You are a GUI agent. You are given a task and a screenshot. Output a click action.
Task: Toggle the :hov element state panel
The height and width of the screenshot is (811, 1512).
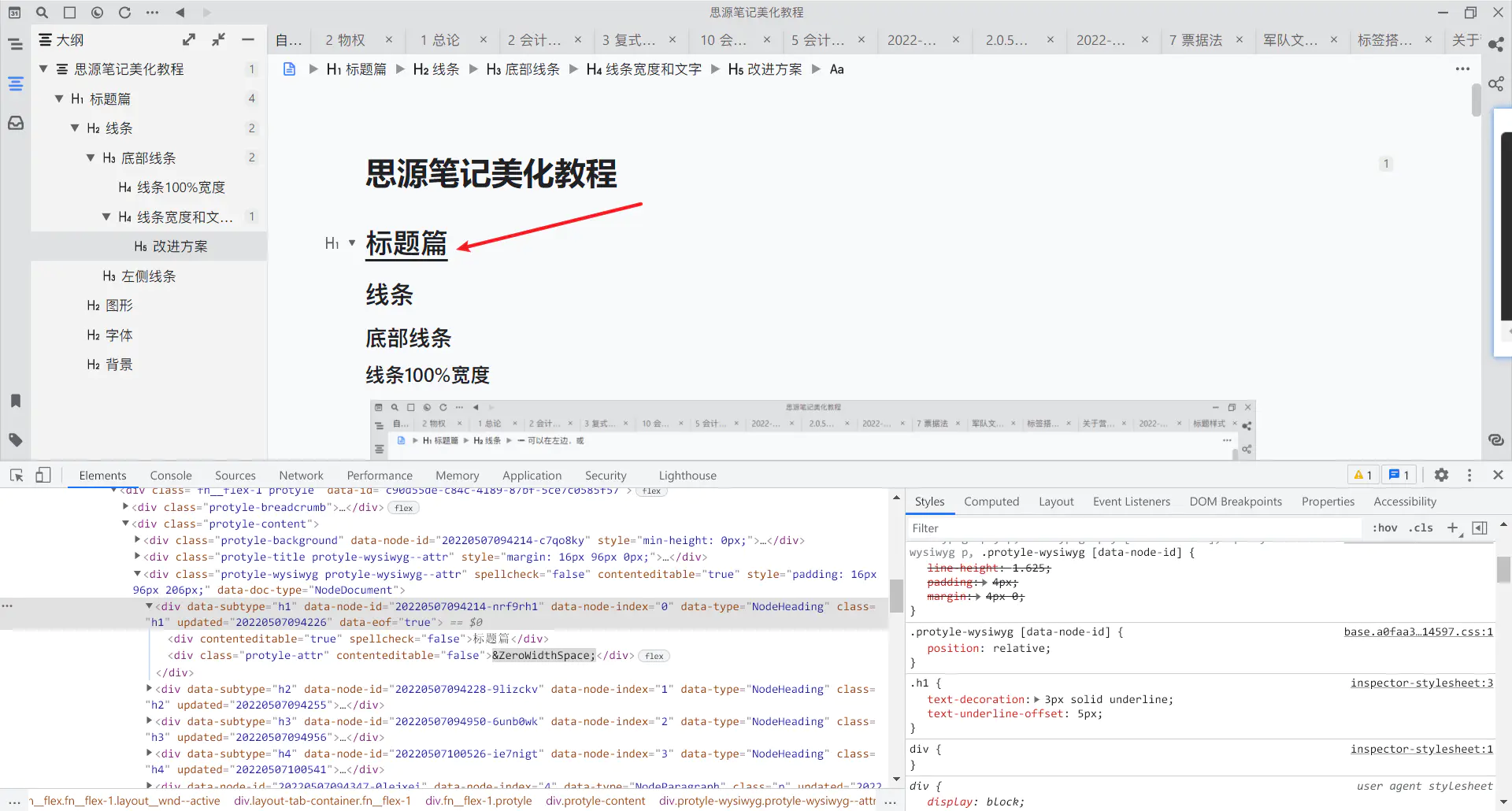tap(1384, 528)
